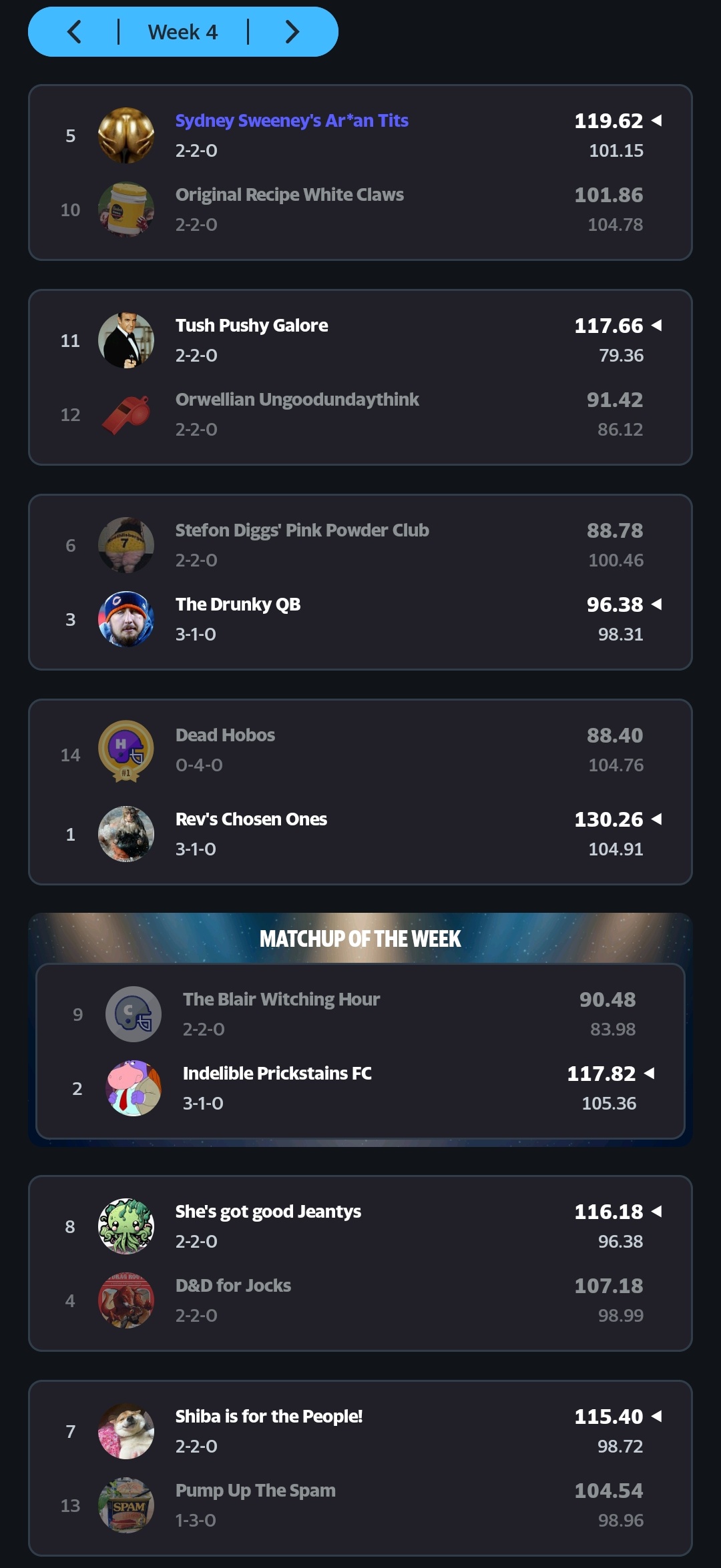
Task: View Rev's Chosen Ones team page
Action: point(251,819)
